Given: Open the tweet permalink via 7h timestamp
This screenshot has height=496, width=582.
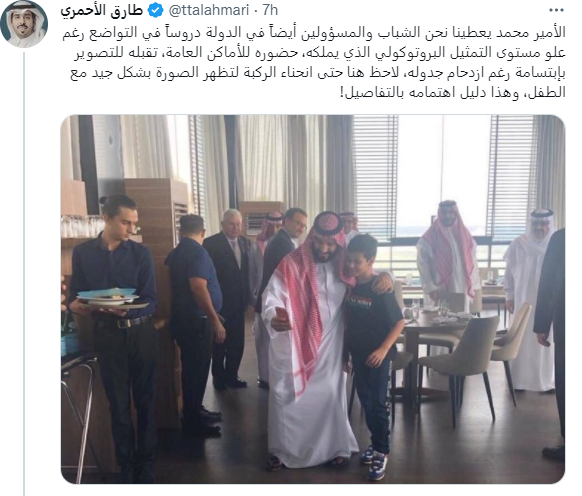Looking at the screenshot, I should click(270, 10).
